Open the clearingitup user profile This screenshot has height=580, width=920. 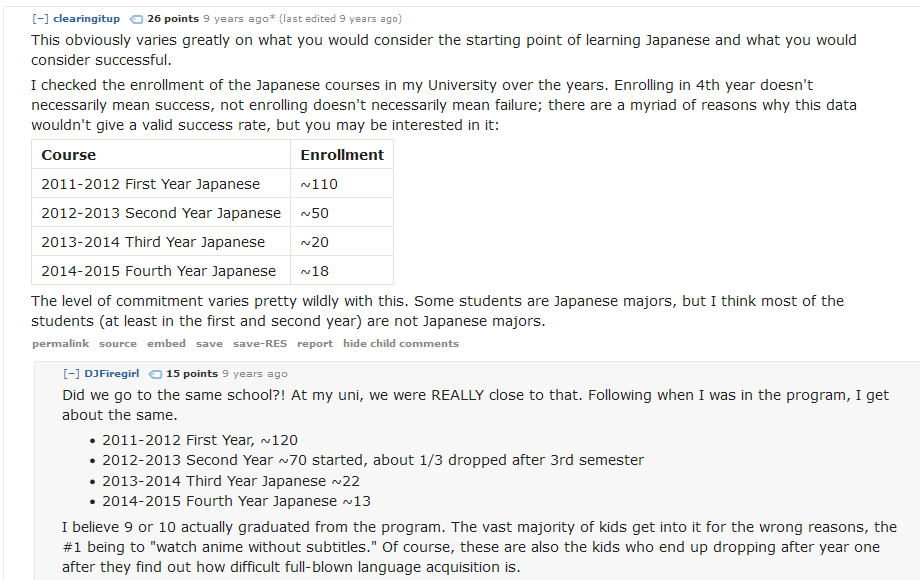[86, 19]
